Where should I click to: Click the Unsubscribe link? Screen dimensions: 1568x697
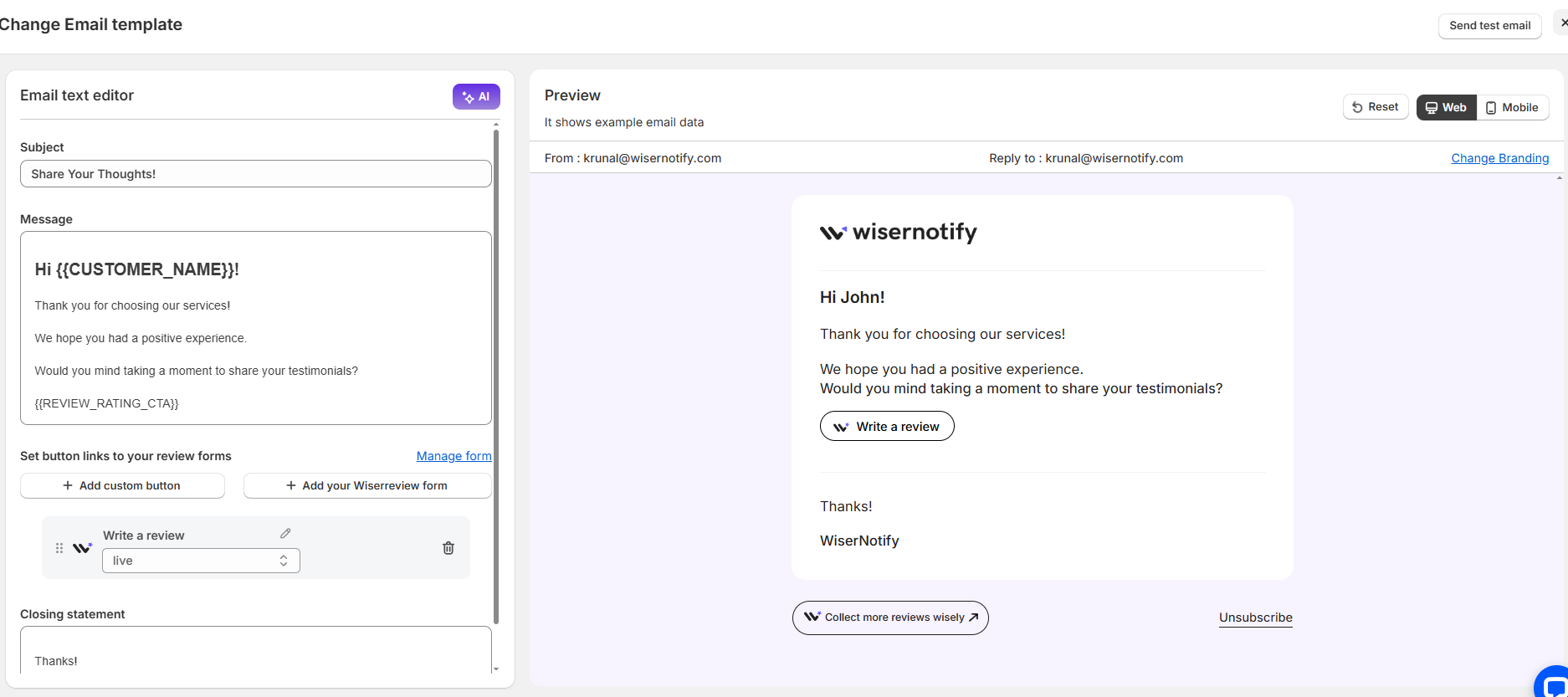pyautogui.click(x=1255, y=618)
